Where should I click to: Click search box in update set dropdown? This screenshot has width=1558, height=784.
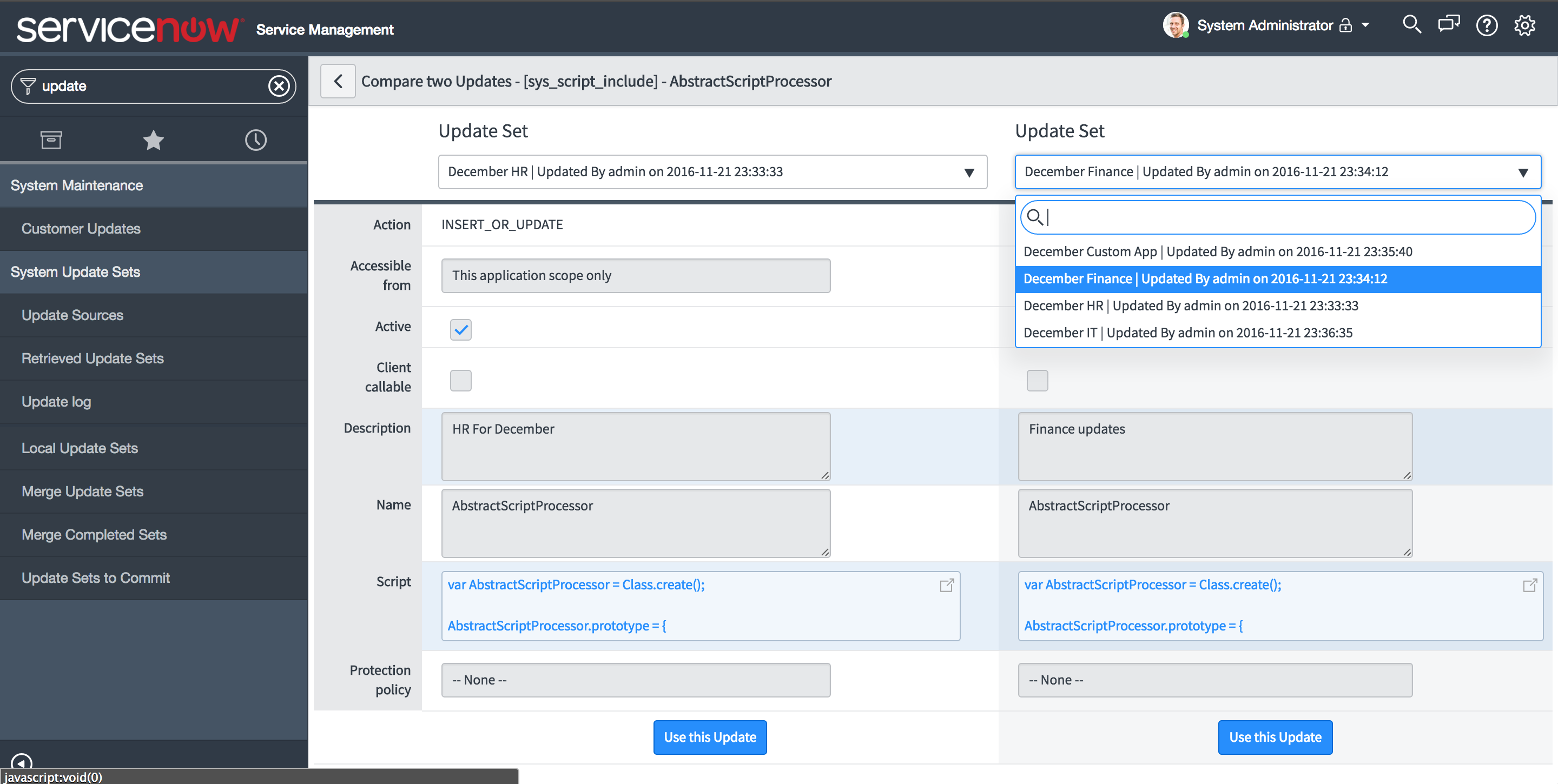click(1277, 217)
